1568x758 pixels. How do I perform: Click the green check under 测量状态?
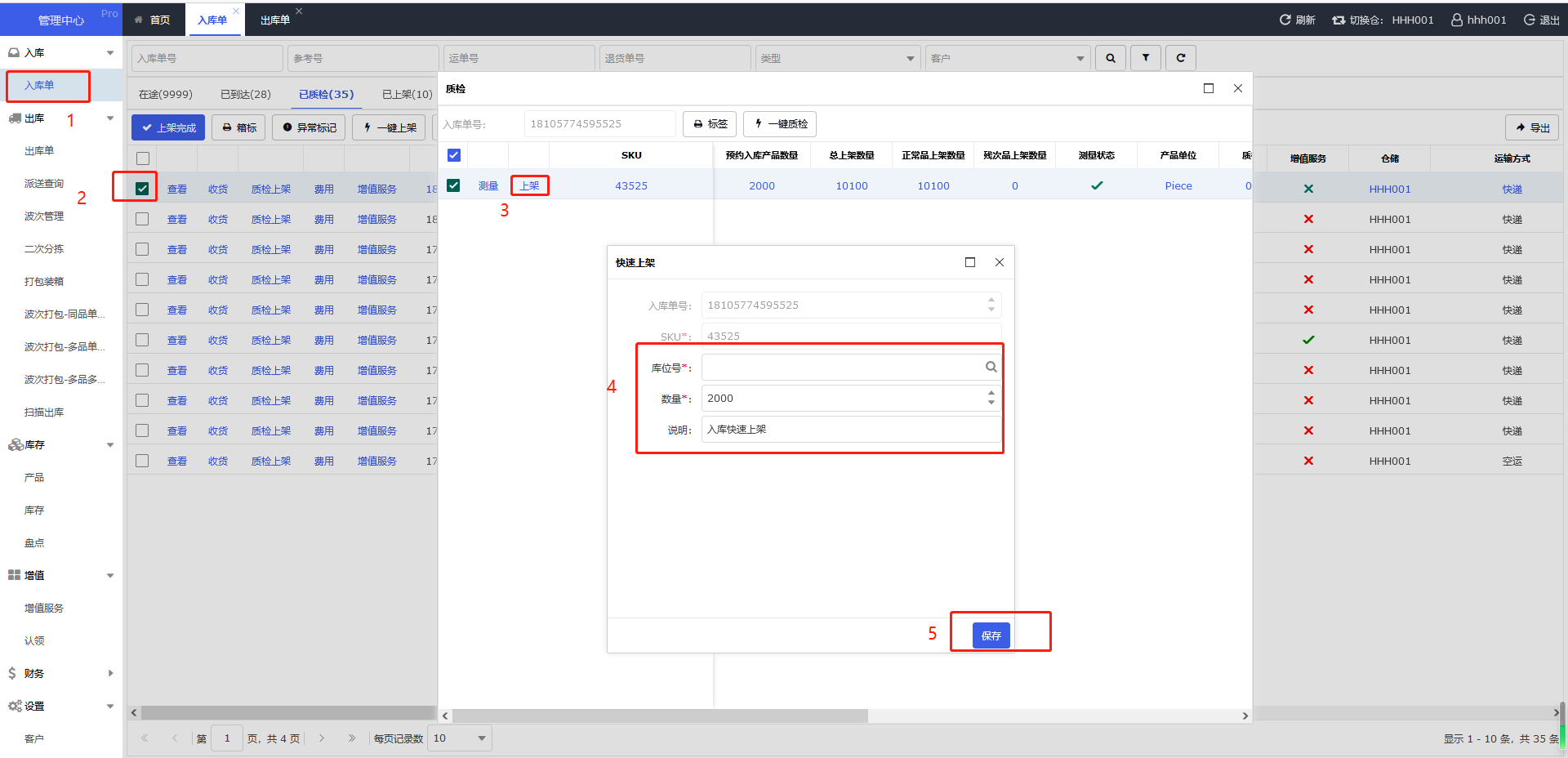point(1097,185)
